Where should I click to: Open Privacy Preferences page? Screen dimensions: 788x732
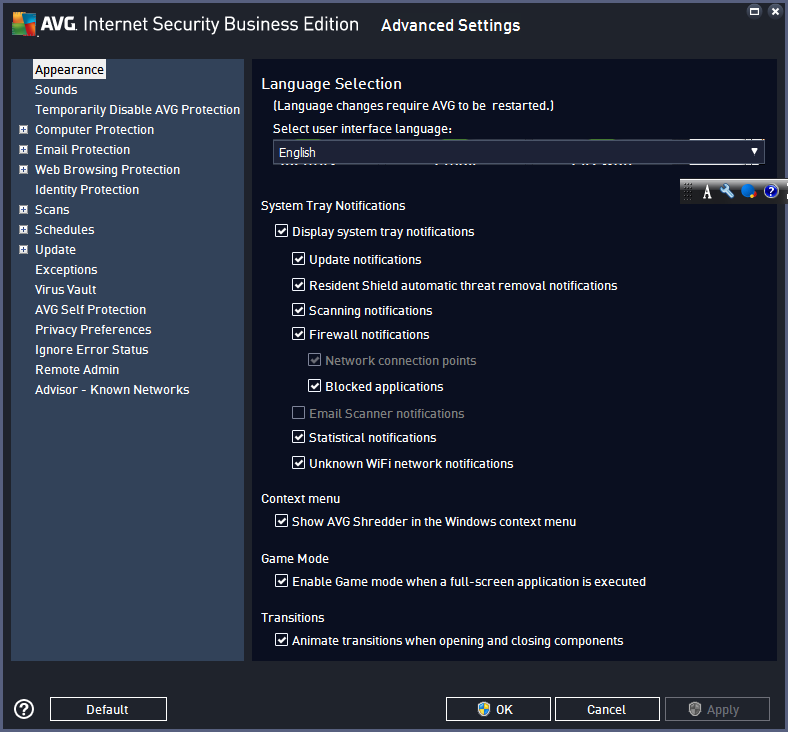coord(93,330)
